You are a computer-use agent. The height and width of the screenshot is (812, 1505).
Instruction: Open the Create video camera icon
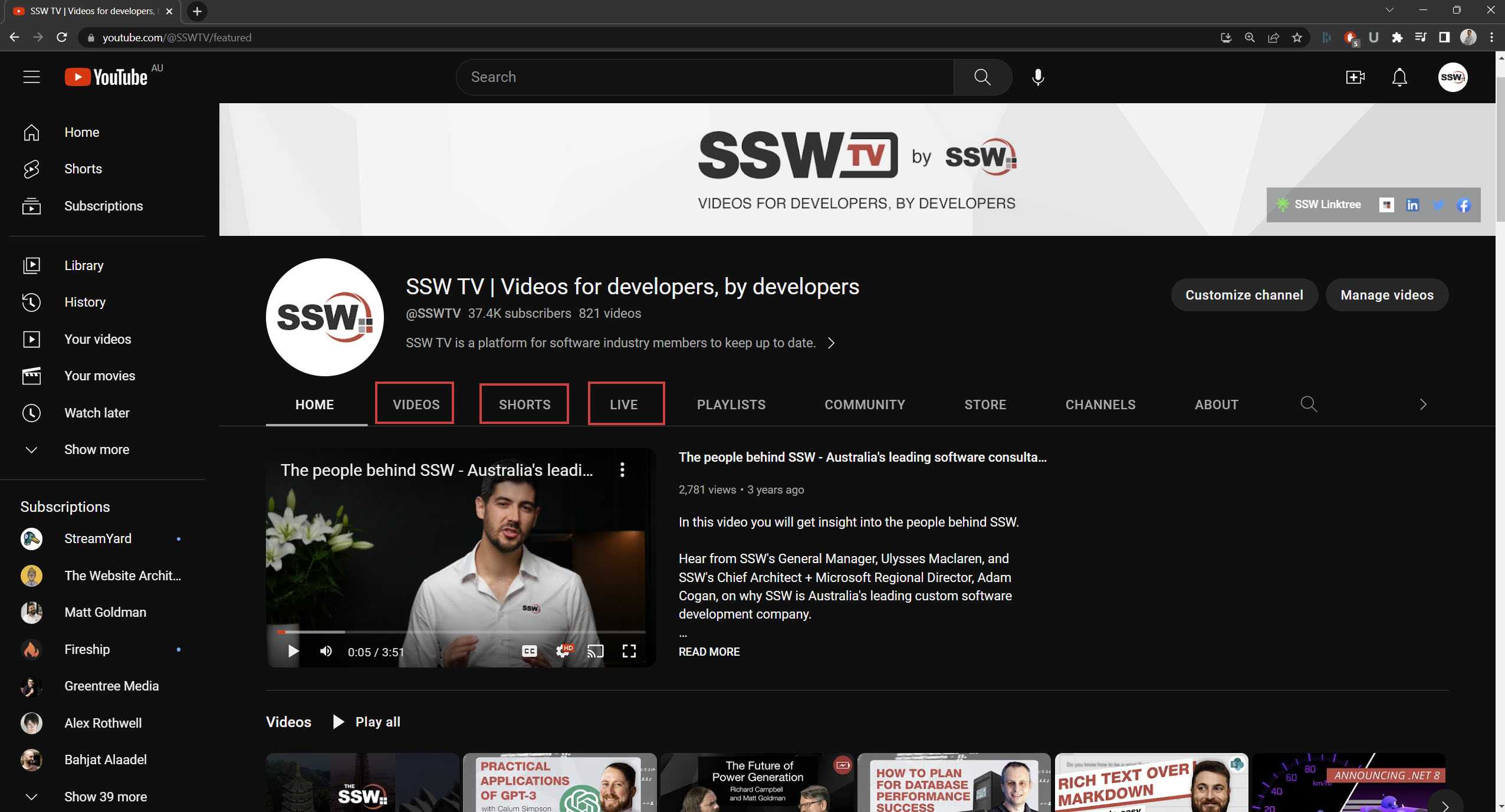coord(1355,77)
